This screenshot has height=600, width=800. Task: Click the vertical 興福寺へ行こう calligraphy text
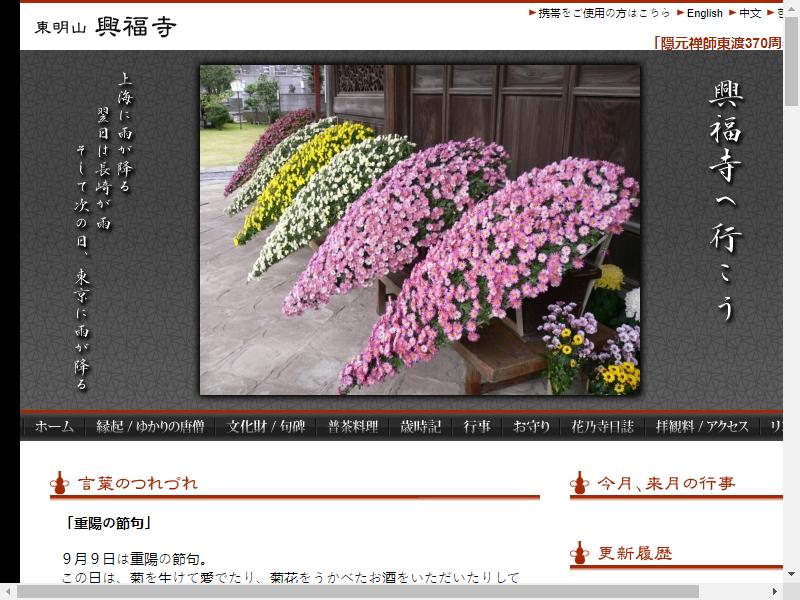coord(726,202)
